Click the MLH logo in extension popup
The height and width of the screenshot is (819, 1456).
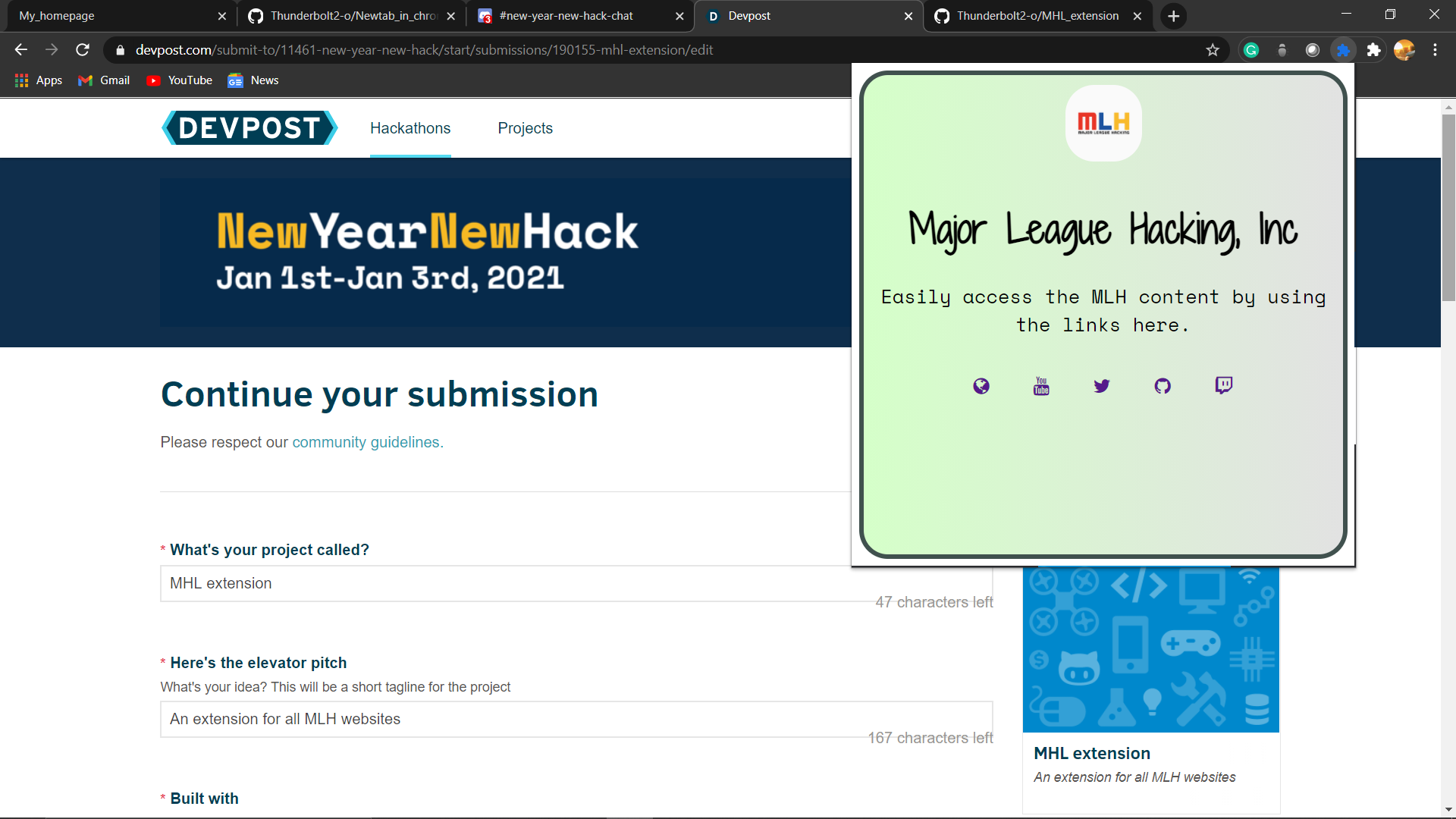(1103, 123)
